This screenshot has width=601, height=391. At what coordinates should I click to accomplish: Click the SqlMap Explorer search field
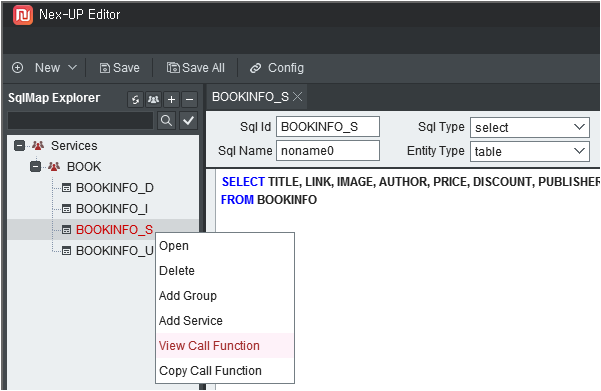coord(80,121)
